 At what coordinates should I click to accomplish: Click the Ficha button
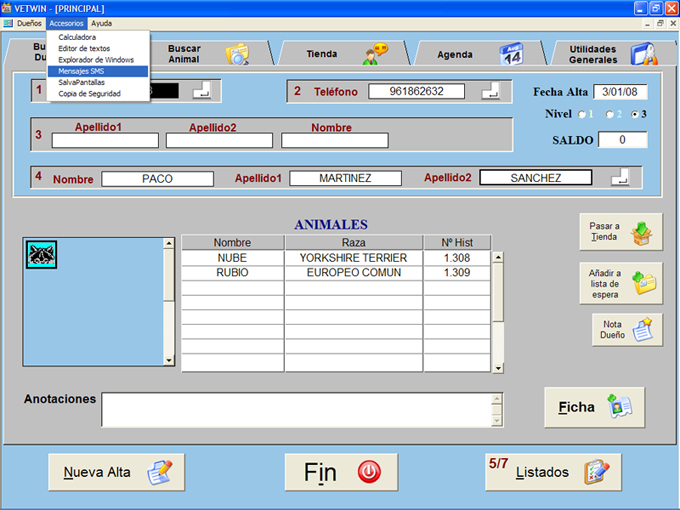tap(595, 407)
